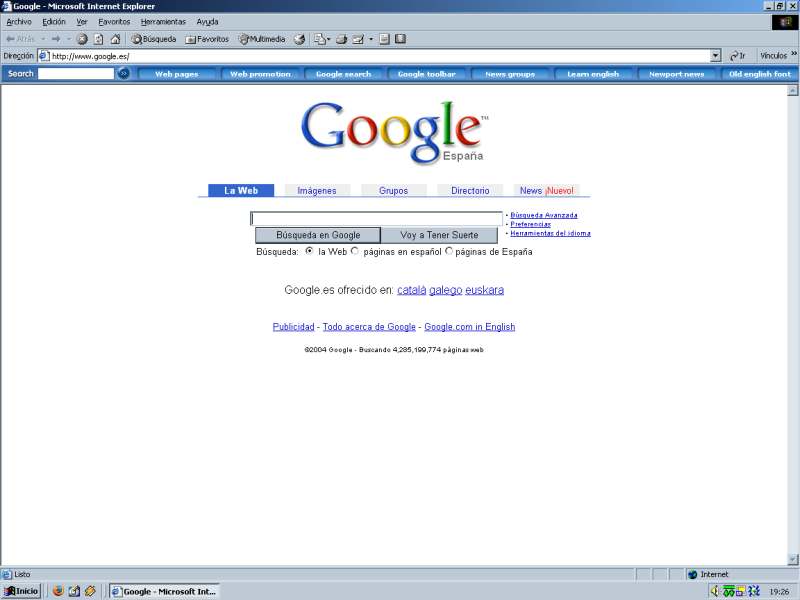Expand the address bar dropdown arrow
This screenshot has height=600, width=800.
pos(716,56)
